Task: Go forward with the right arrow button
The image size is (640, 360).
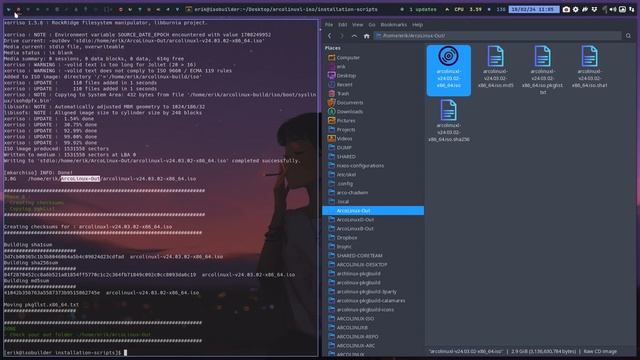Action: (342, 36)
